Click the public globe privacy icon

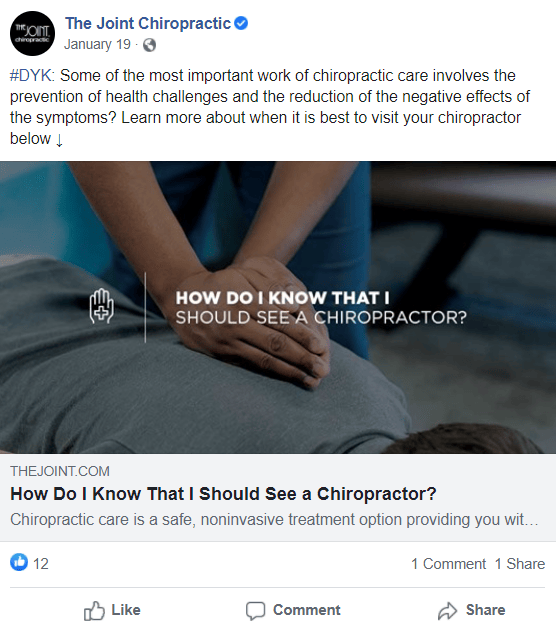(149, 45)
